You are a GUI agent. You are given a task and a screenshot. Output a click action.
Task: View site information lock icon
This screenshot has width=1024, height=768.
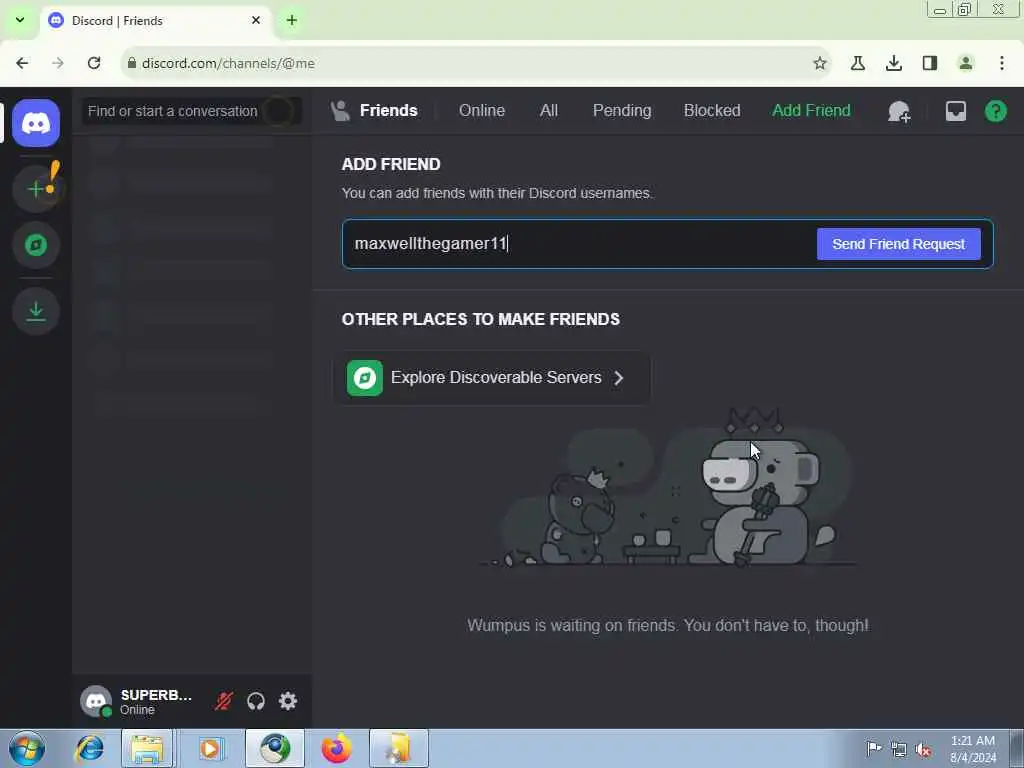pyautogui.click(x=132, y=63)
